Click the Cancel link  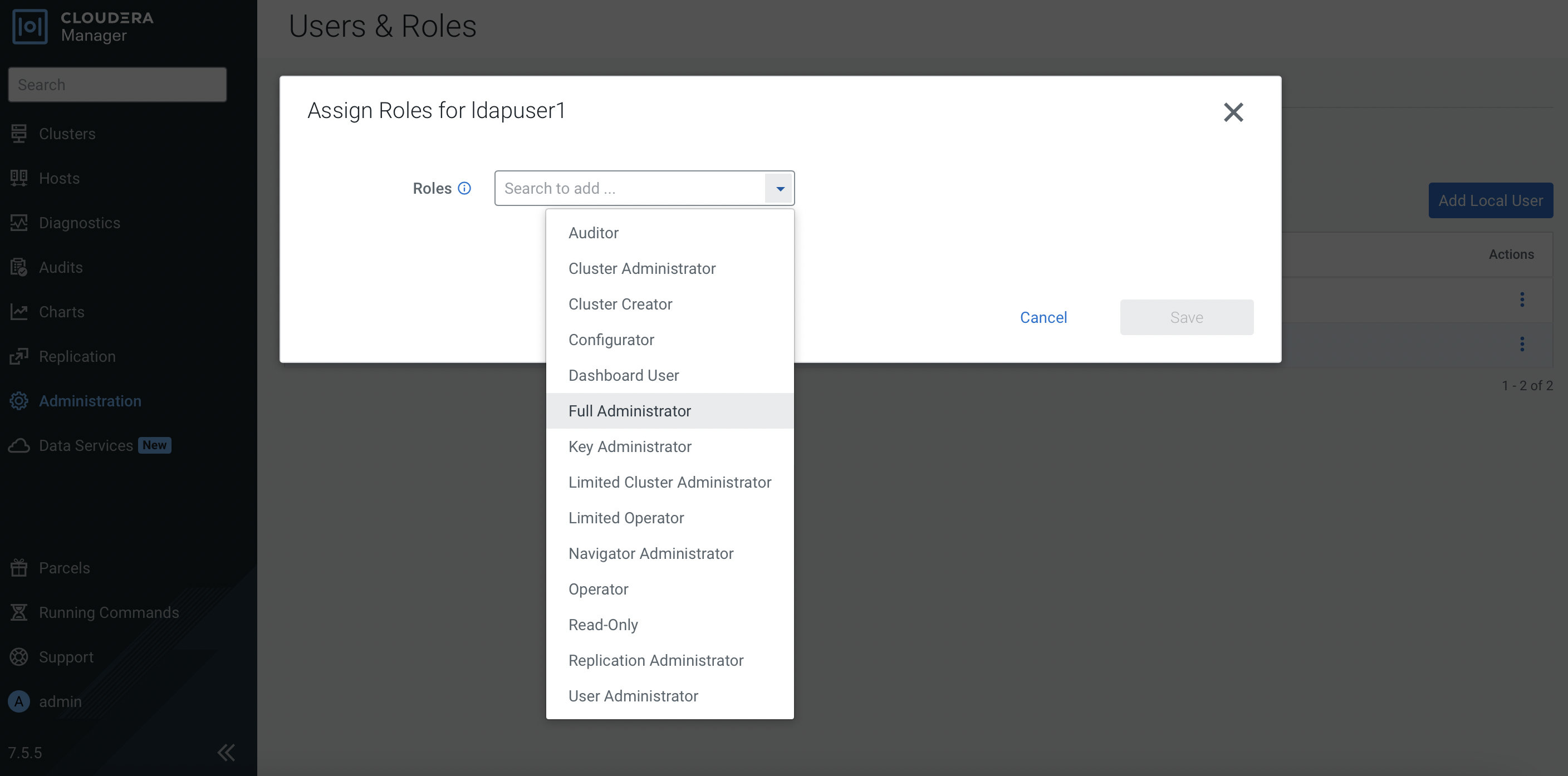pos(1043,318)
